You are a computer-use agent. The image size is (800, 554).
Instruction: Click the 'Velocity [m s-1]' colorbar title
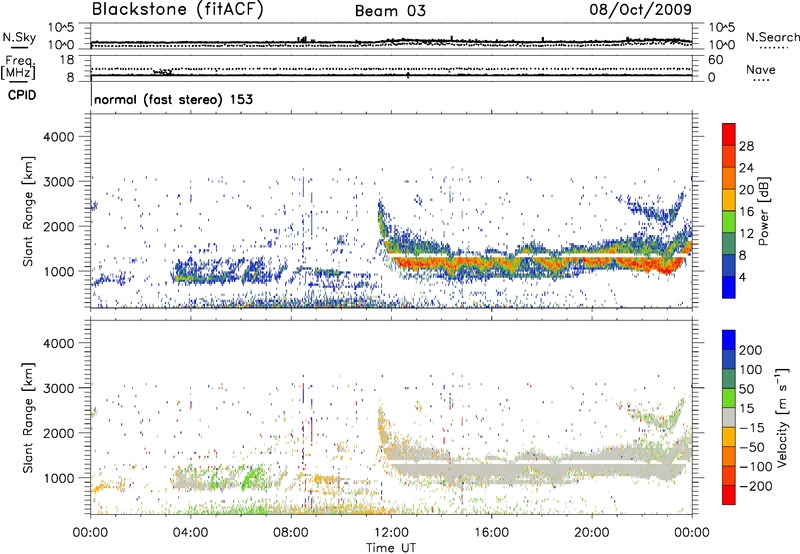click(x=782, y=417)
